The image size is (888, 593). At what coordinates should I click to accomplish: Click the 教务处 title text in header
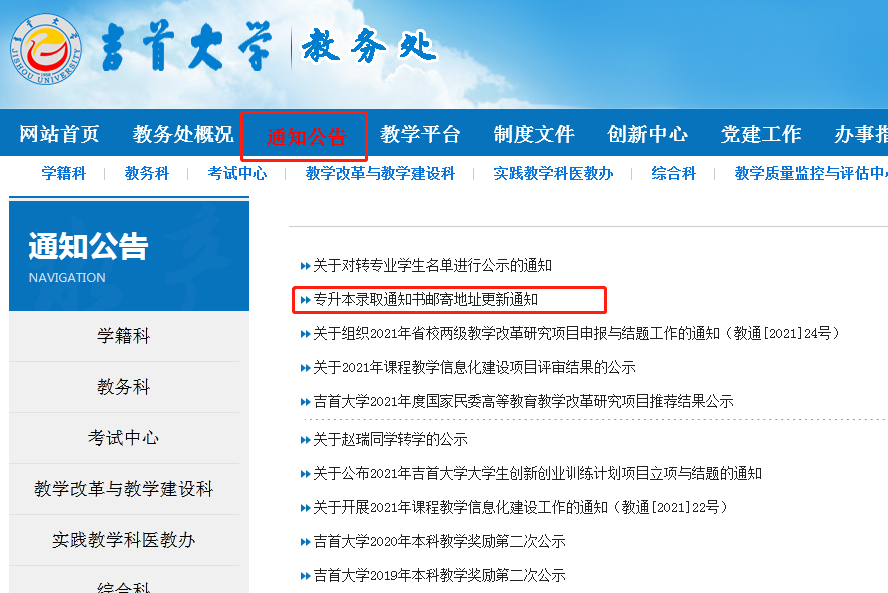369,46
